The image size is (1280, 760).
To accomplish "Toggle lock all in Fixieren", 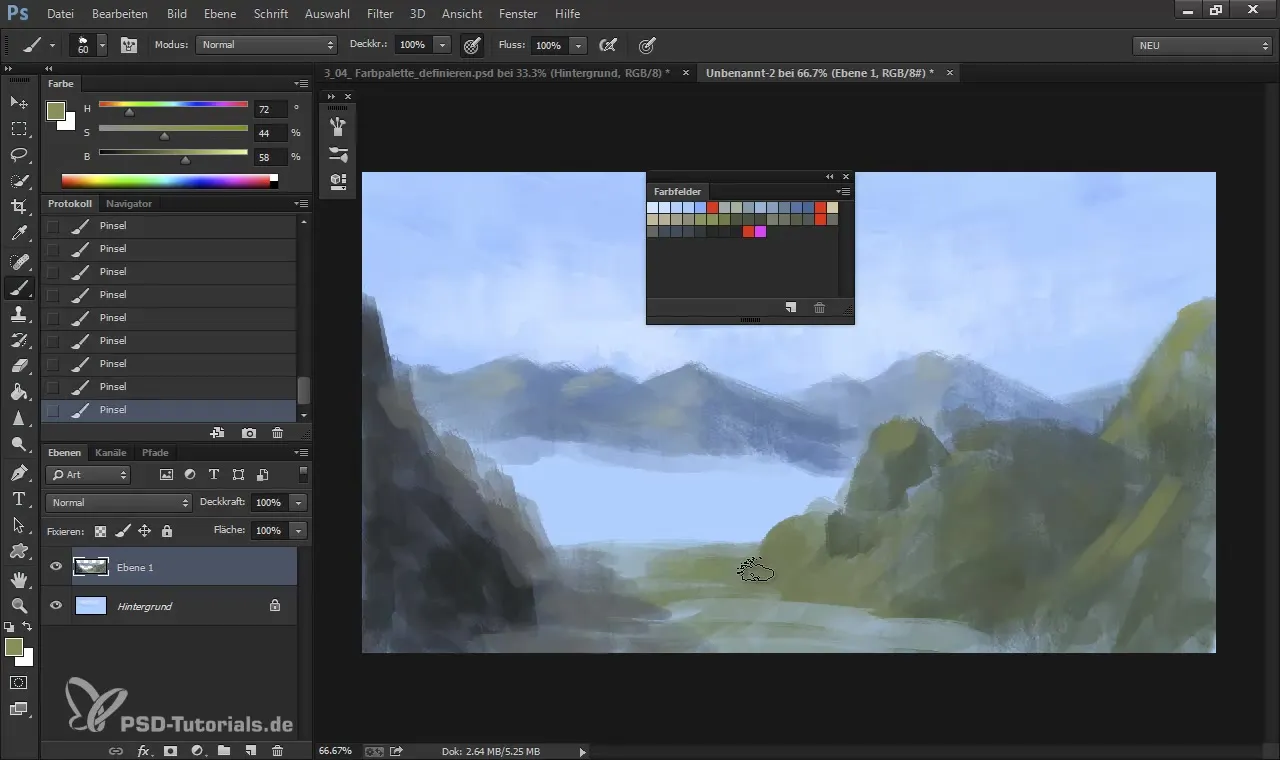I will (167, 531).
